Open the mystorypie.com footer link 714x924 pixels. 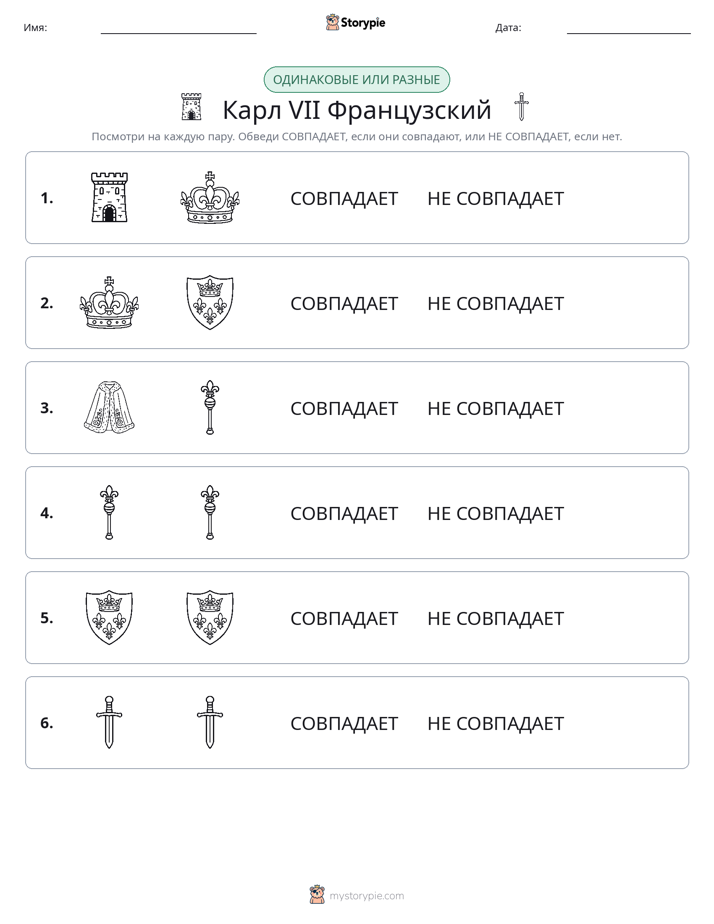coord(366,896)
